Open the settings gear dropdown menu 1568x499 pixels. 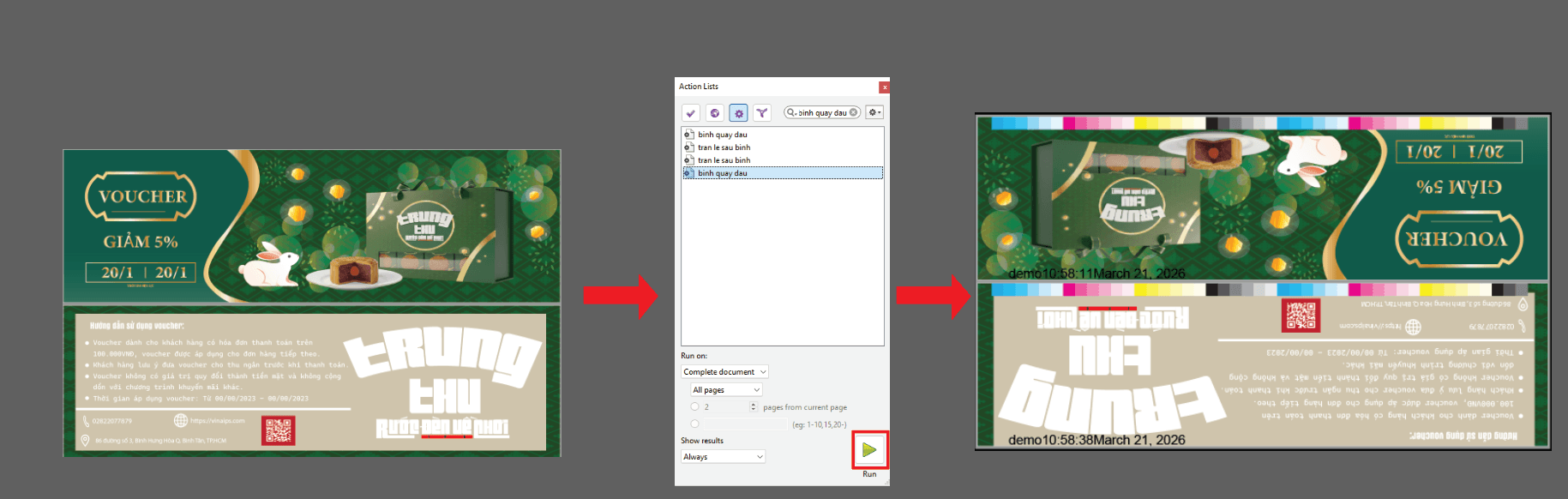coord(874,112)
